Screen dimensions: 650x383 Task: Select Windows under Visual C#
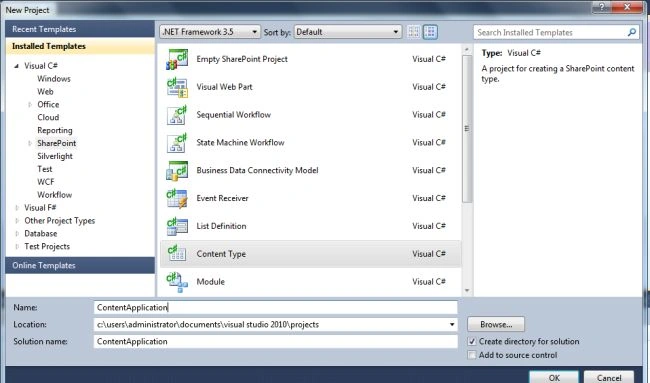point(54,79)
